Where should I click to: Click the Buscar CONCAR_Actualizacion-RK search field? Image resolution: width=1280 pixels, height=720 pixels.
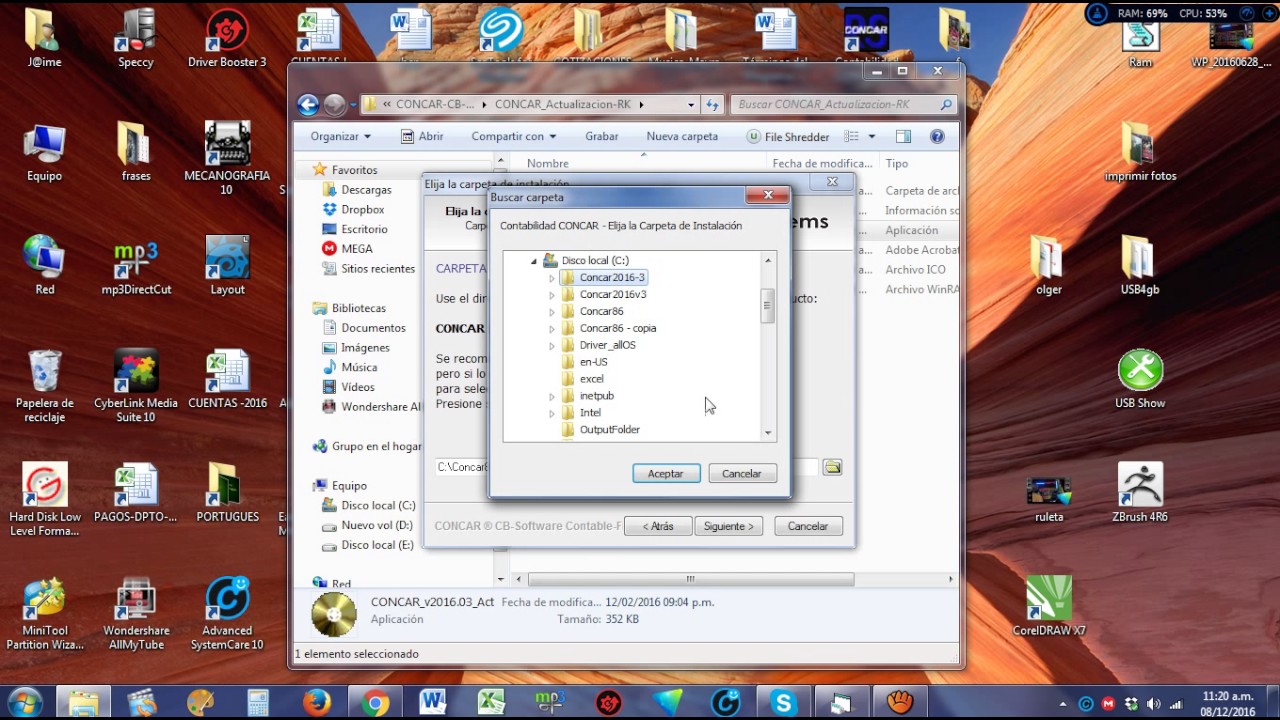[844, 104]
